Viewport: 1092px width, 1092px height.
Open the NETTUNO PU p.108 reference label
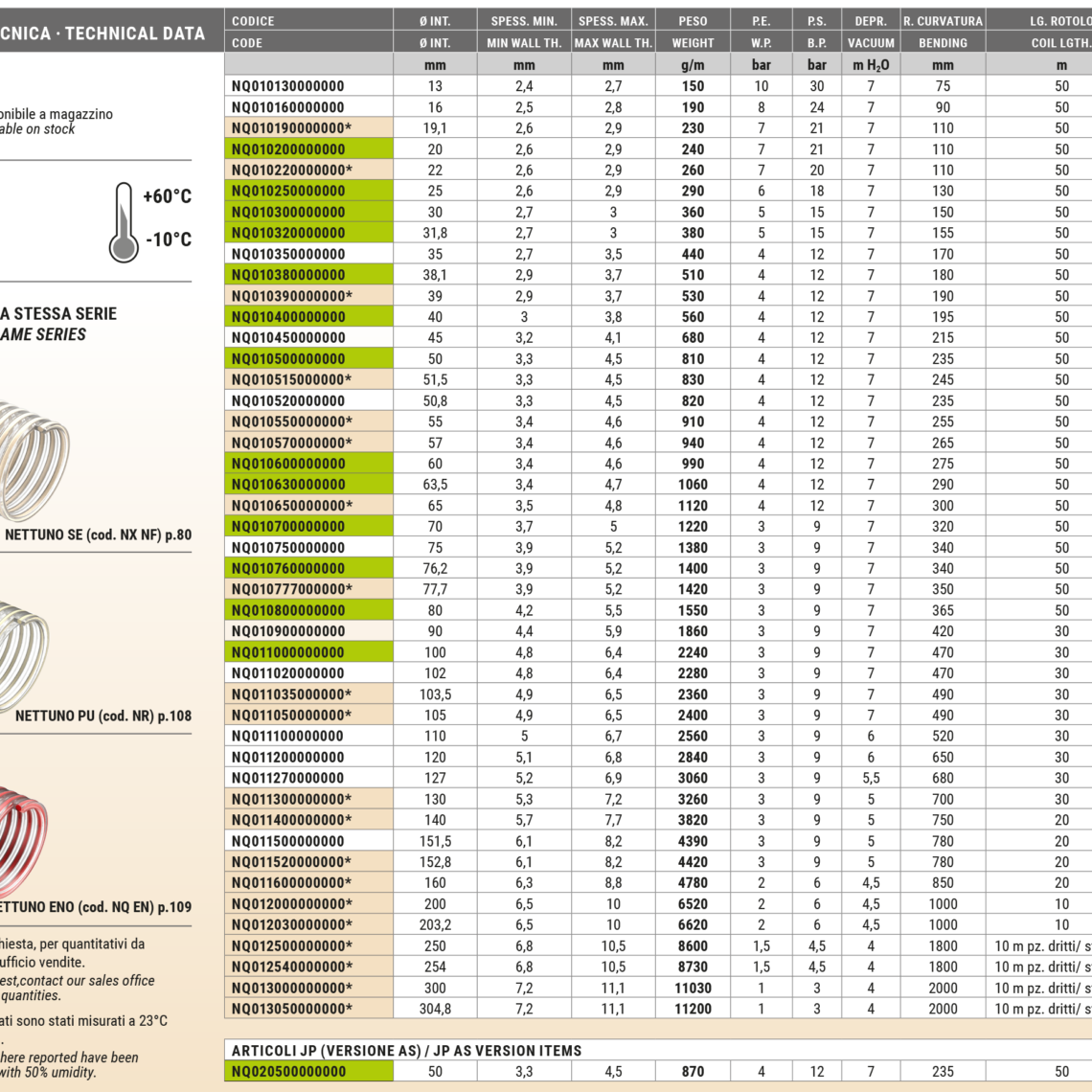pos(102,716)
